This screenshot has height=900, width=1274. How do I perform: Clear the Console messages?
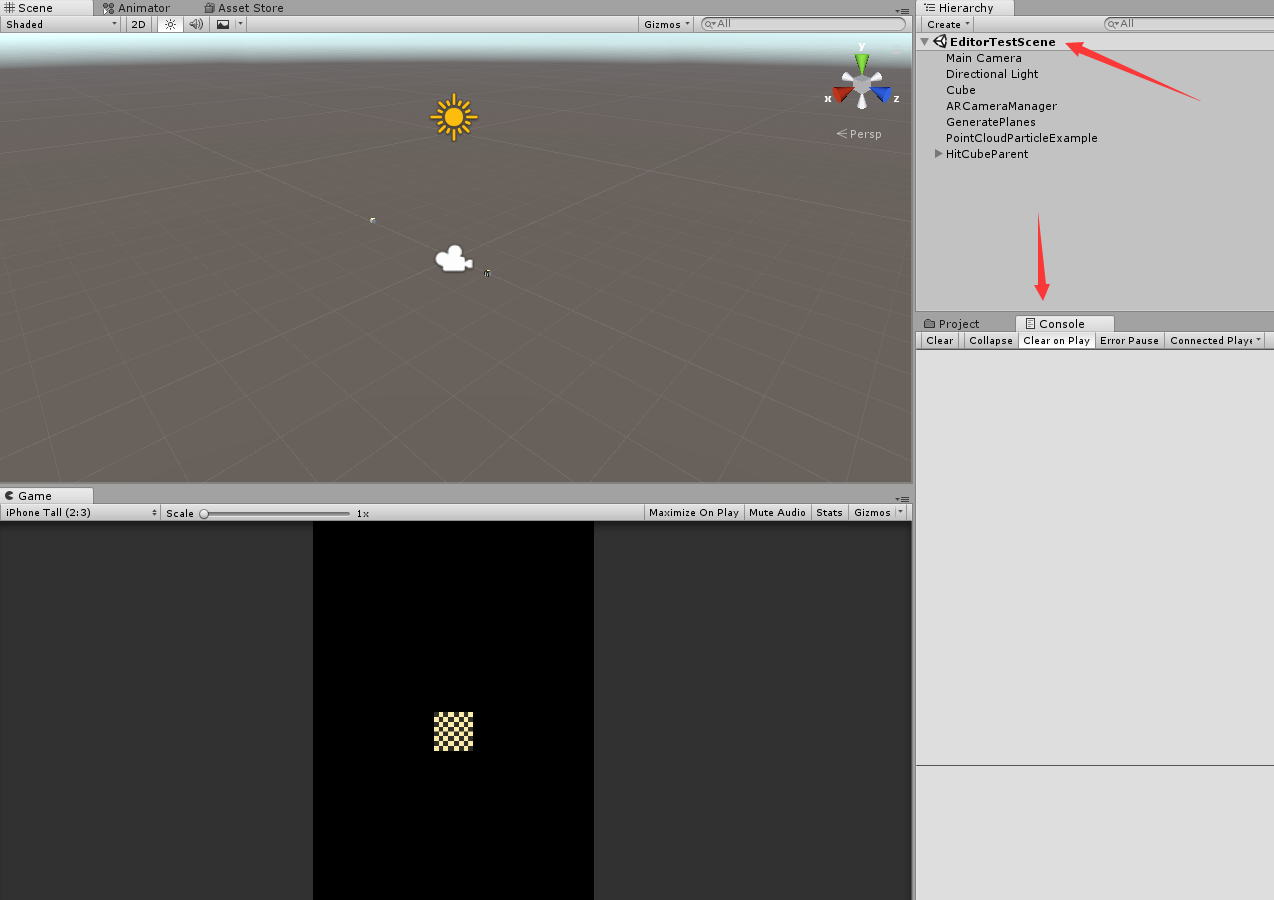938,340
